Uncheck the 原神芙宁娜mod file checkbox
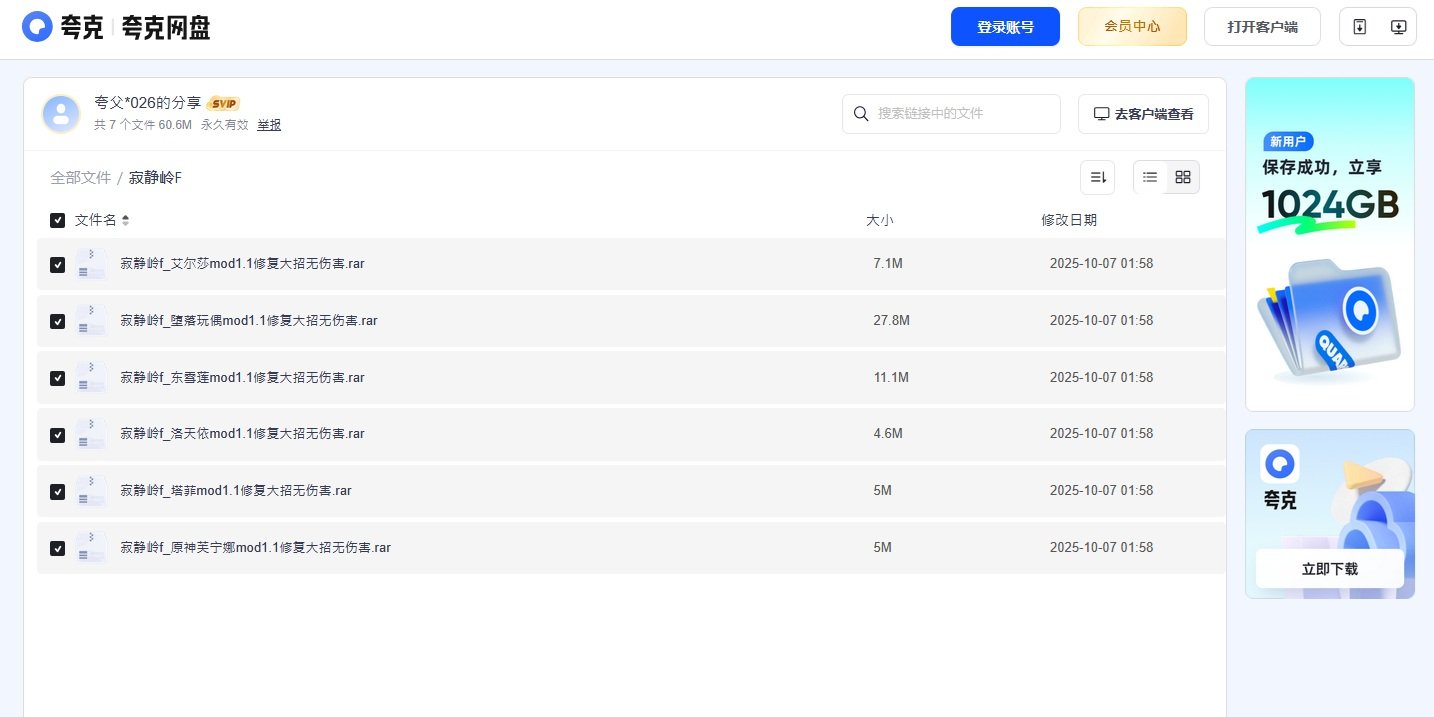 pyautogui.click(x=58, y=548)
